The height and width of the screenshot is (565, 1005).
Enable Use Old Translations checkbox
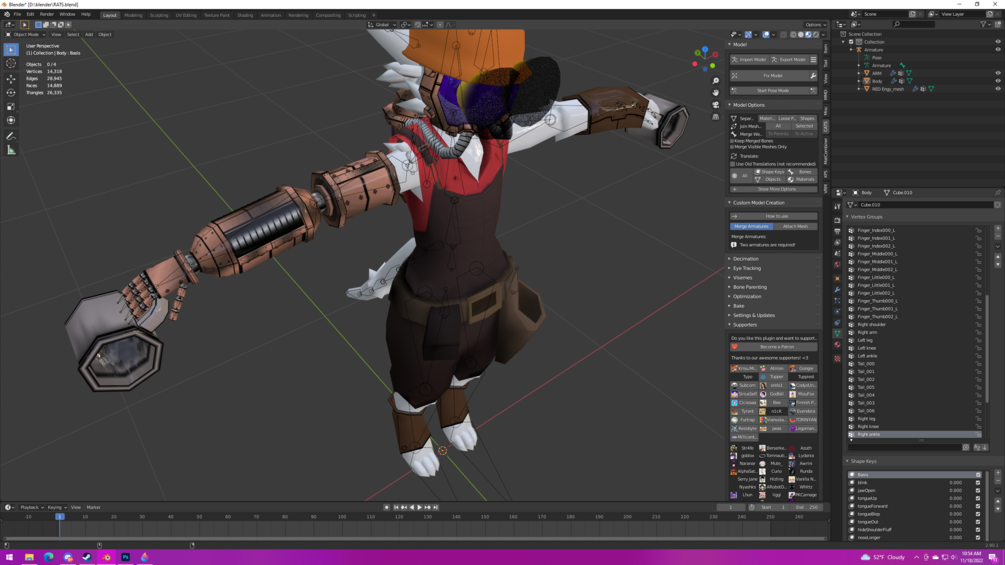(733, 164)
